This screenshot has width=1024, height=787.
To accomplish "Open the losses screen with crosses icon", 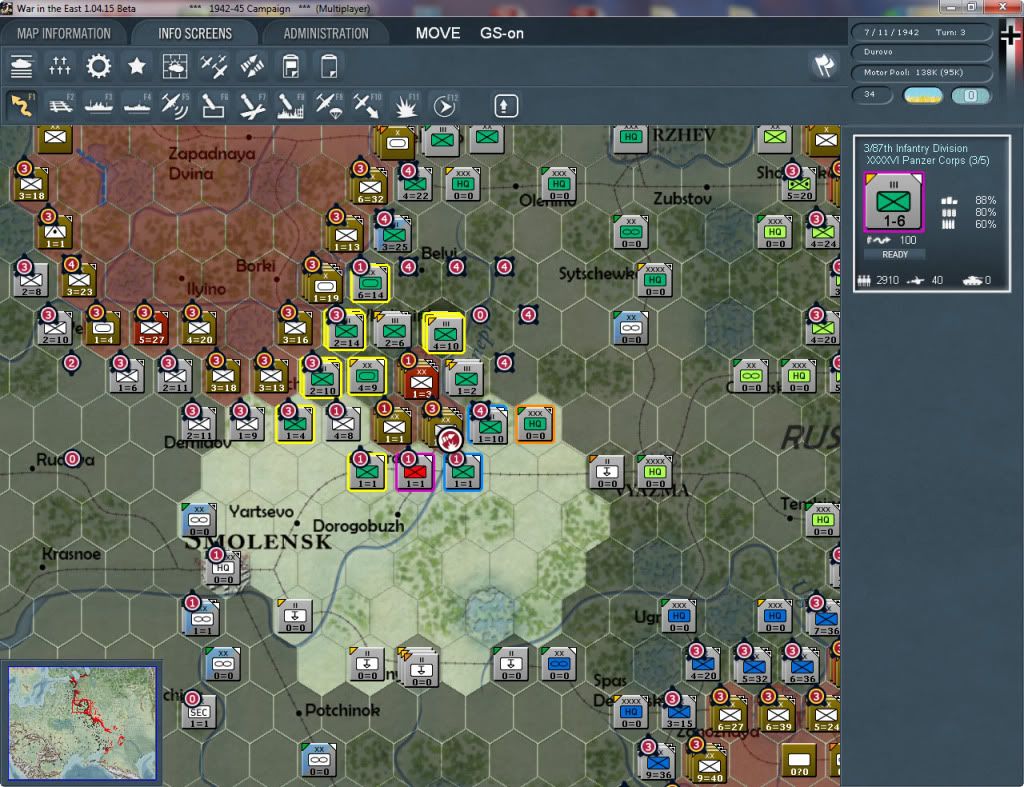I will click(59, 67).
